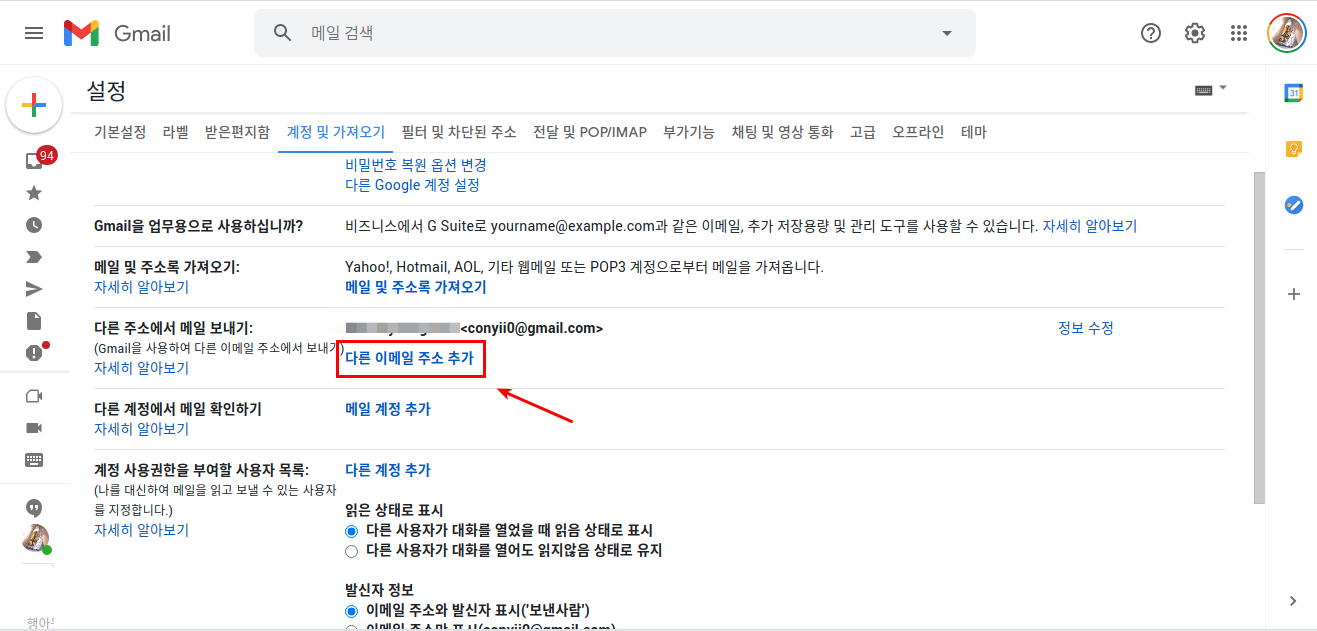Open Gmail help with the question mark icon

click(x=1150, y=32)
